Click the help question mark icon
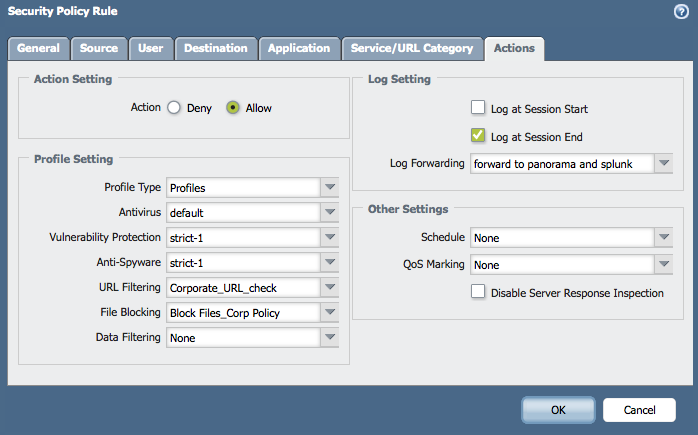The image size is (698, 435). (x=682, y=11)
